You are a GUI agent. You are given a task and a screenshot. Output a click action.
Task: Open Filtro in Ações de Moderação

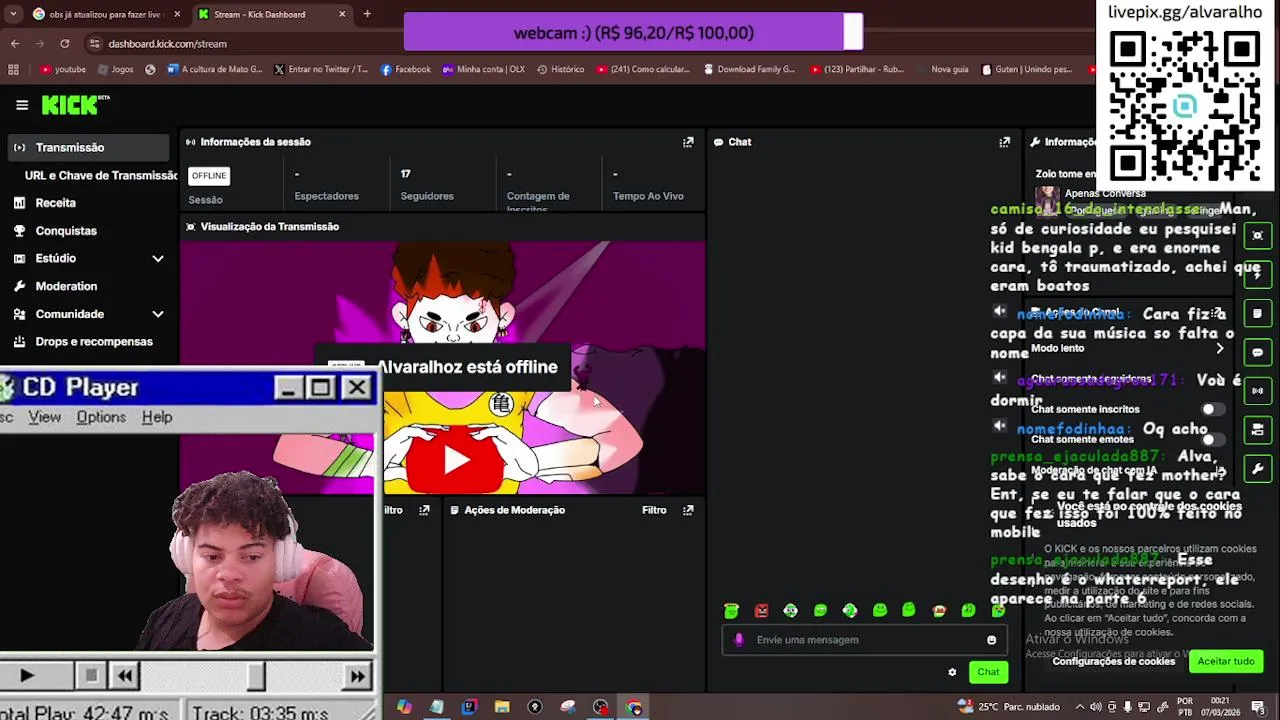pos(654,510)
